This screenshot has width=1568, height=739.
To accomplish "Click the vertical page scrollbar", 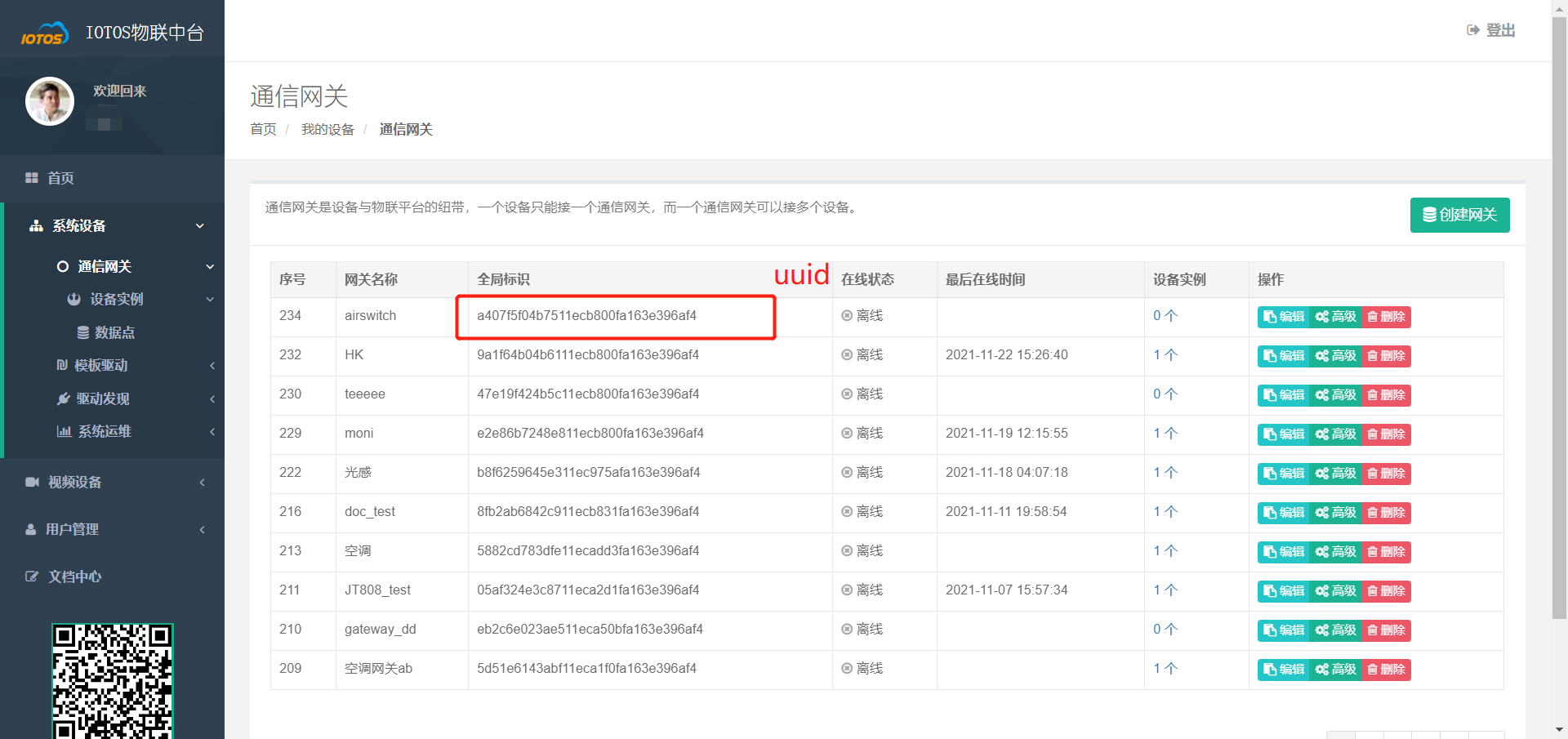I will [x=1559, y=327].
